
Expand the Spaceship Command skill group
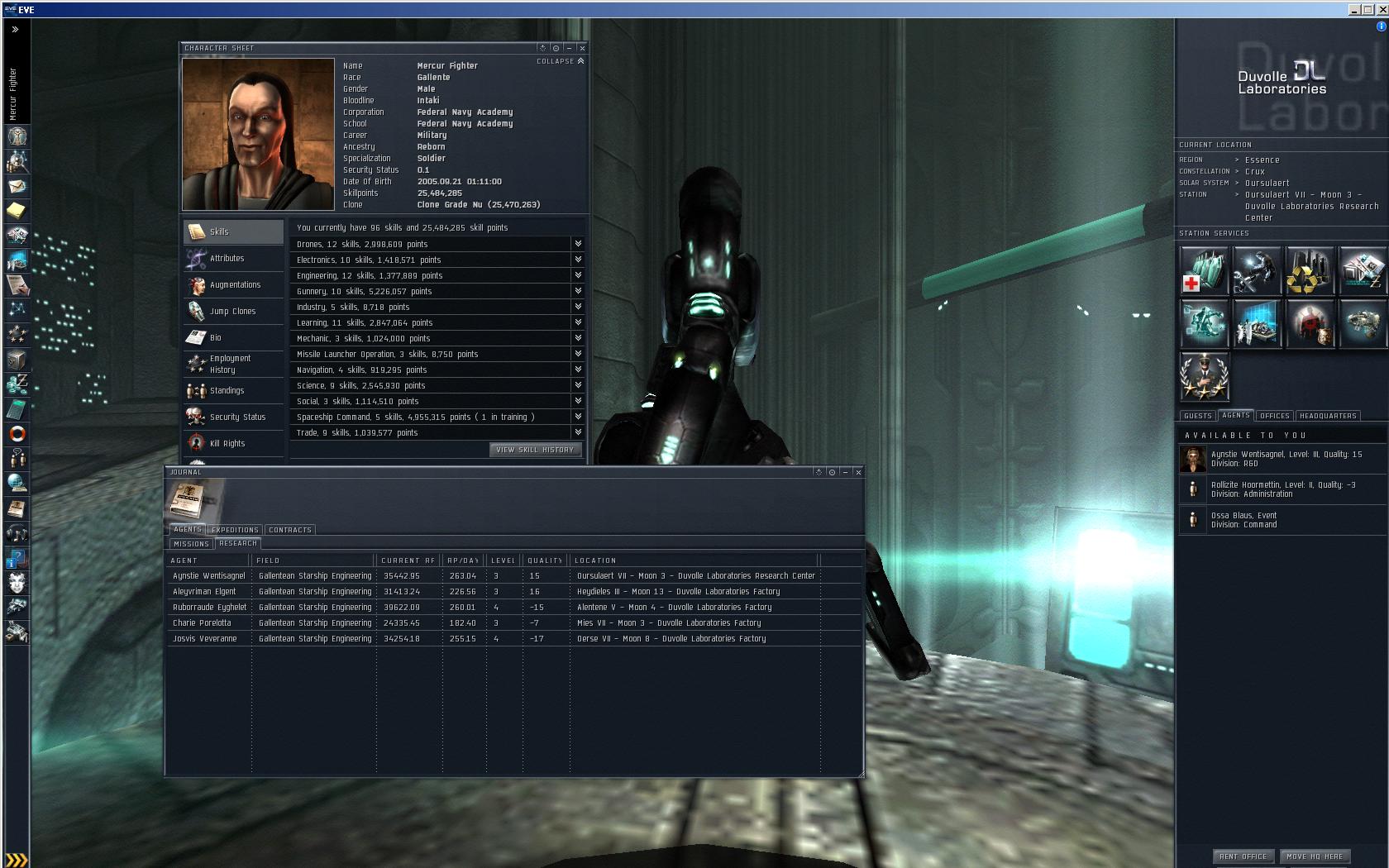[x=578, y=417]
